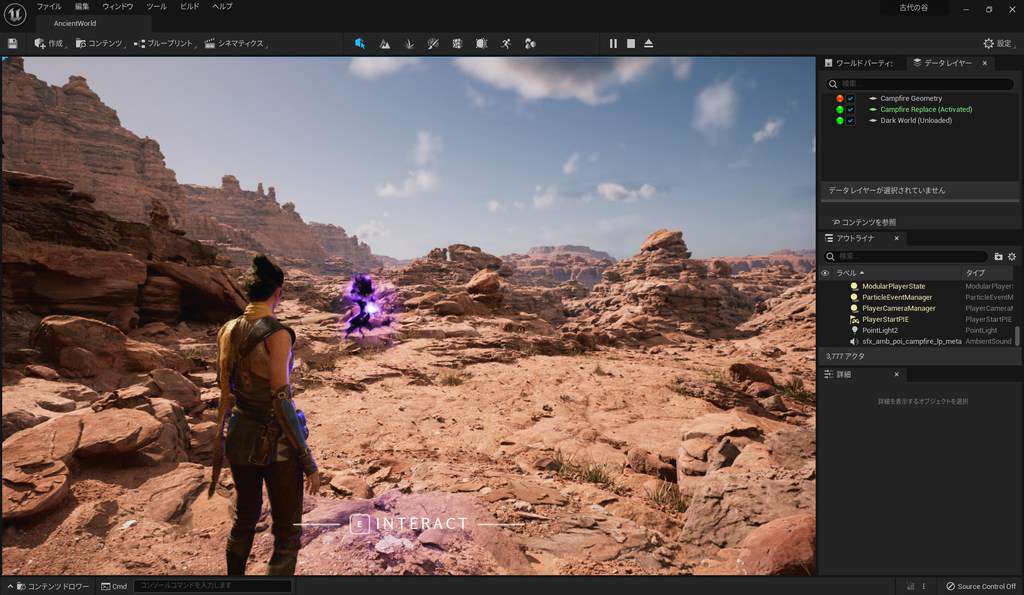Add a new folder in the Outliner
Screen dimensions: 1024x595
pyautogui.click(x=998, y=257)
